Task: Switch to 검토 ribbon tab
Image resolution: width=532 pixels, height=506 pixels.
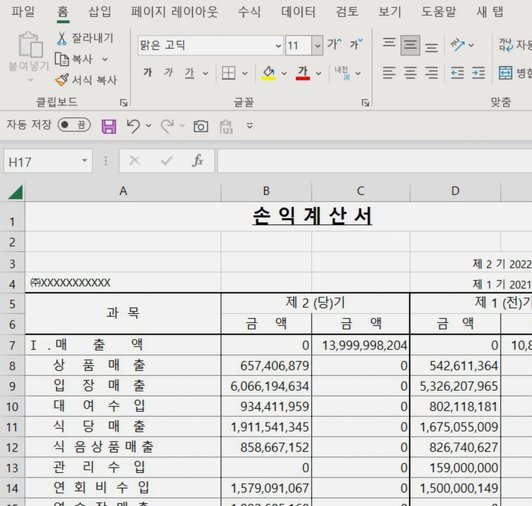Action: coord(347,12)
